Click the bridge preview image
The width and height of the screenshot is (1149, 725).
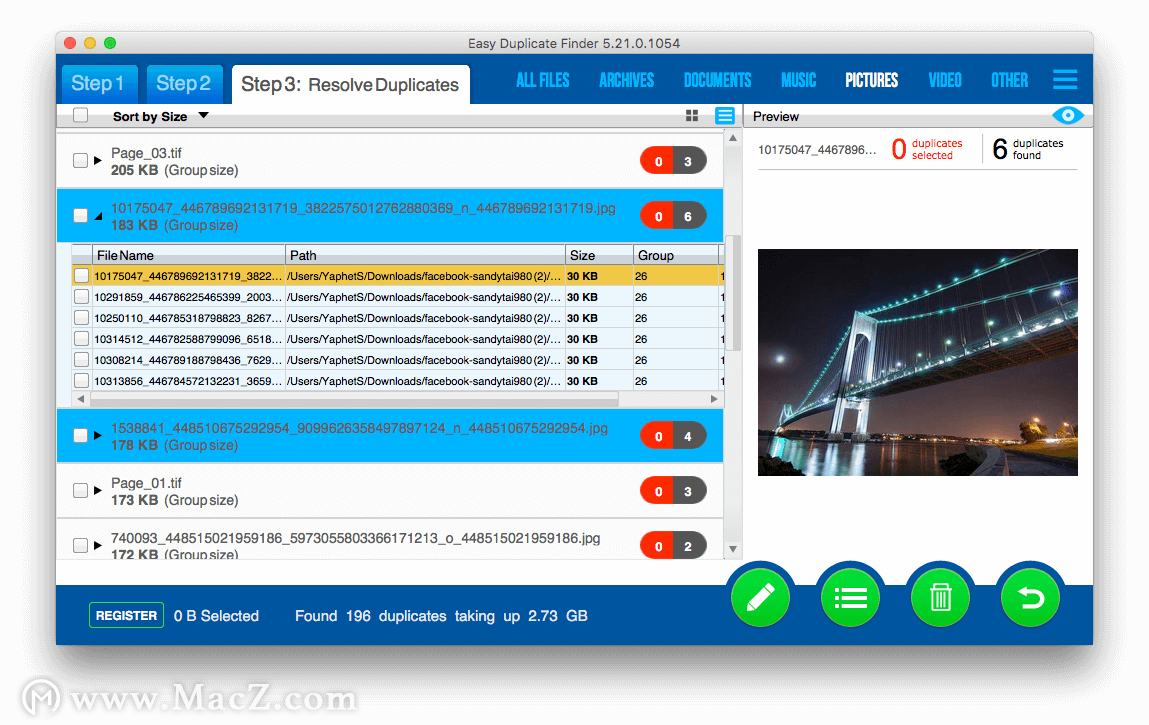click(917, 362)
